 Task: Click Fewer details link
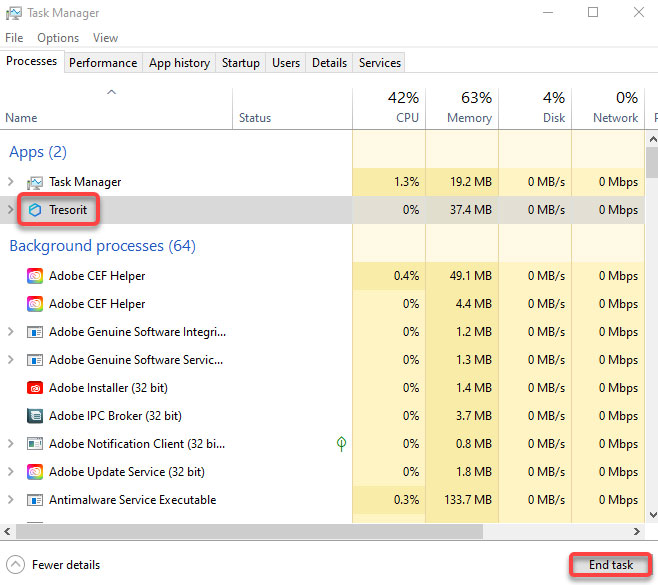66,565
